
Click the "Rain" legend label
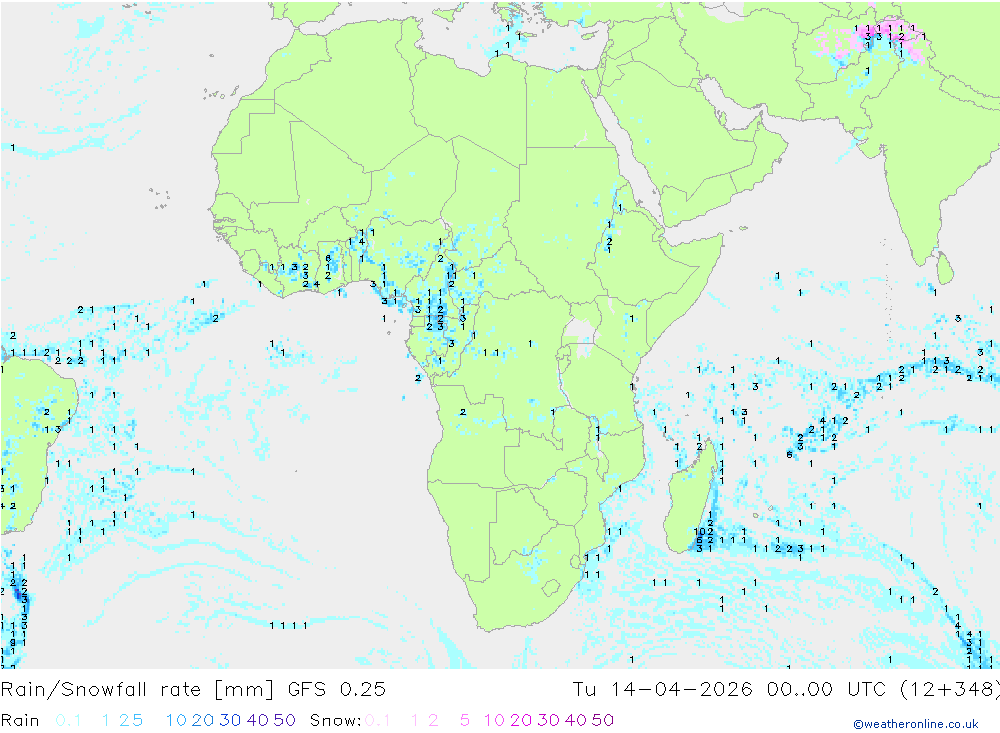(20, 720)
